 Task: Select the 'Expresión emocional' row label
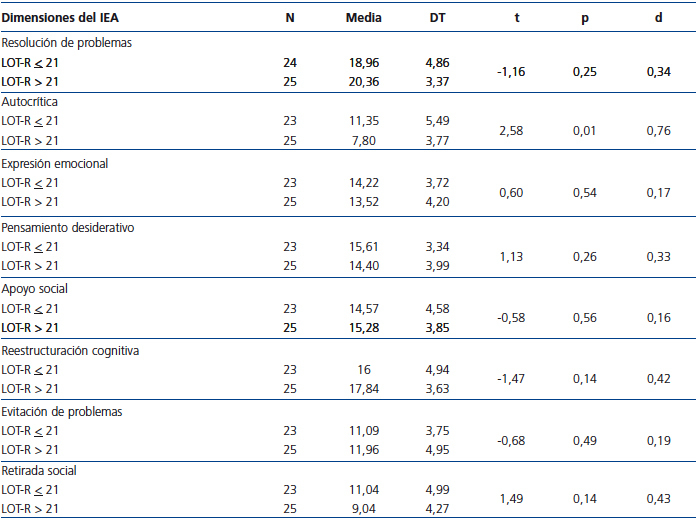(x=54, y=163)
